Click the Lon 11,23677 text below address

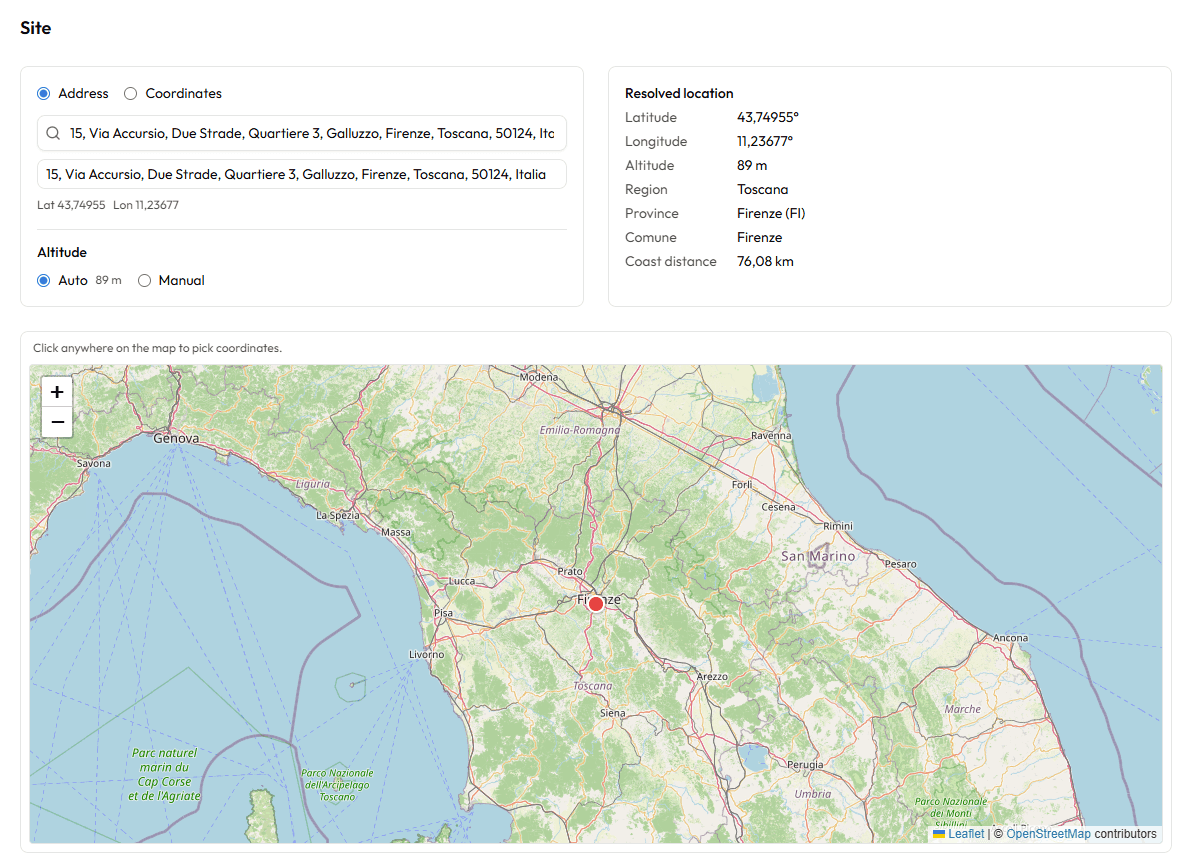146,206
